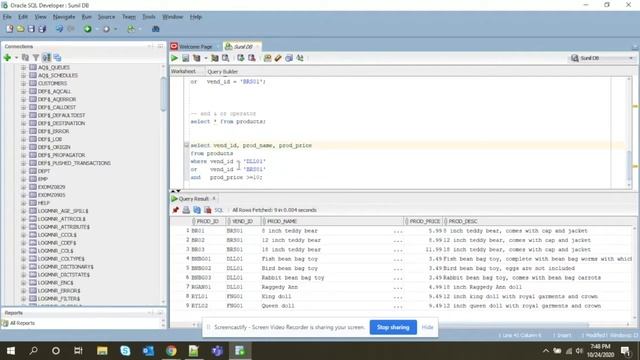Viewport: 640px width, 360px height.
Task: Open the Tools menu
Action: click(149, 17)
